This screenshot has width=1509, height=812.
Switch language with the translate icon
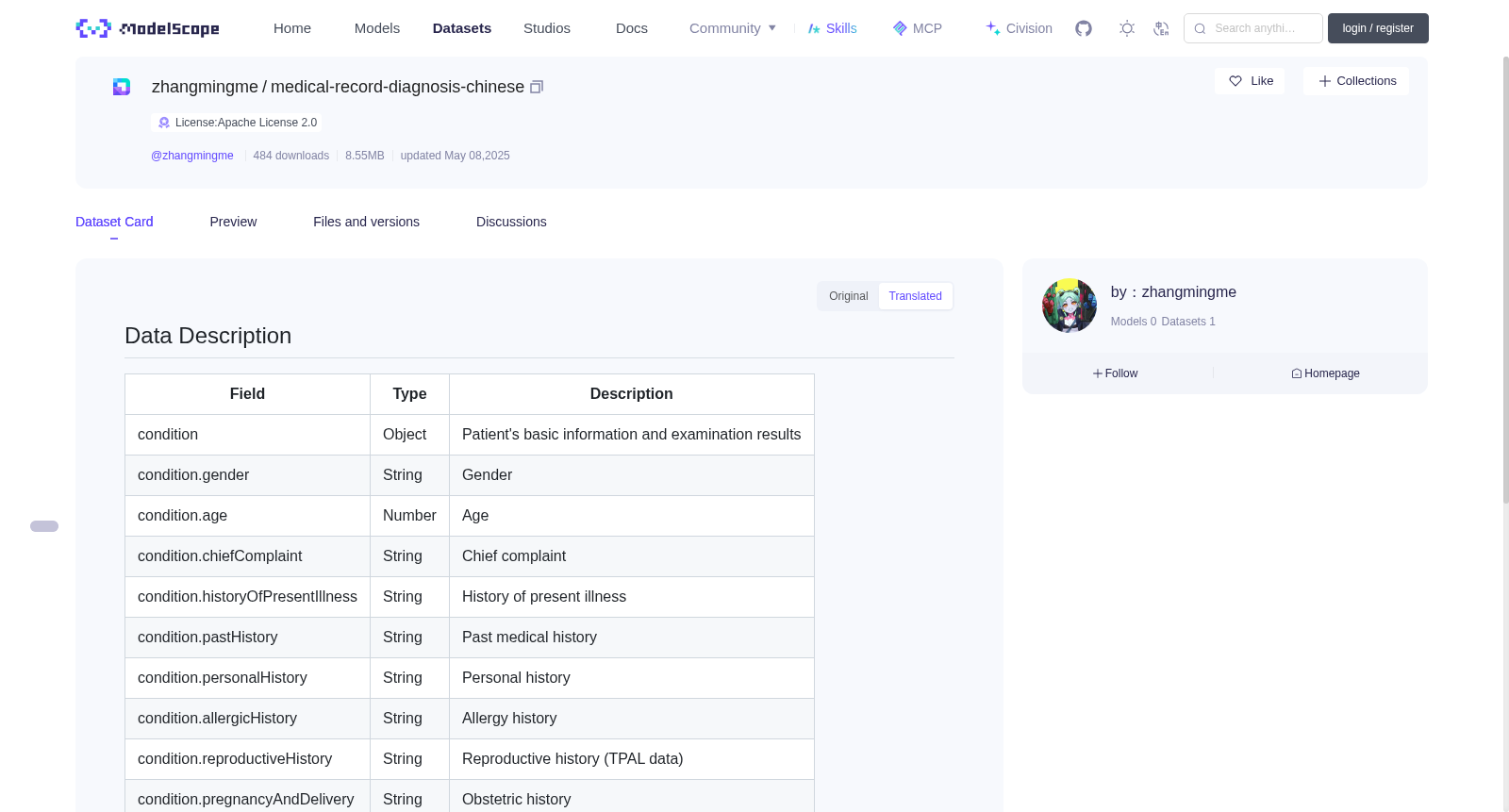tap(1161, 28)
